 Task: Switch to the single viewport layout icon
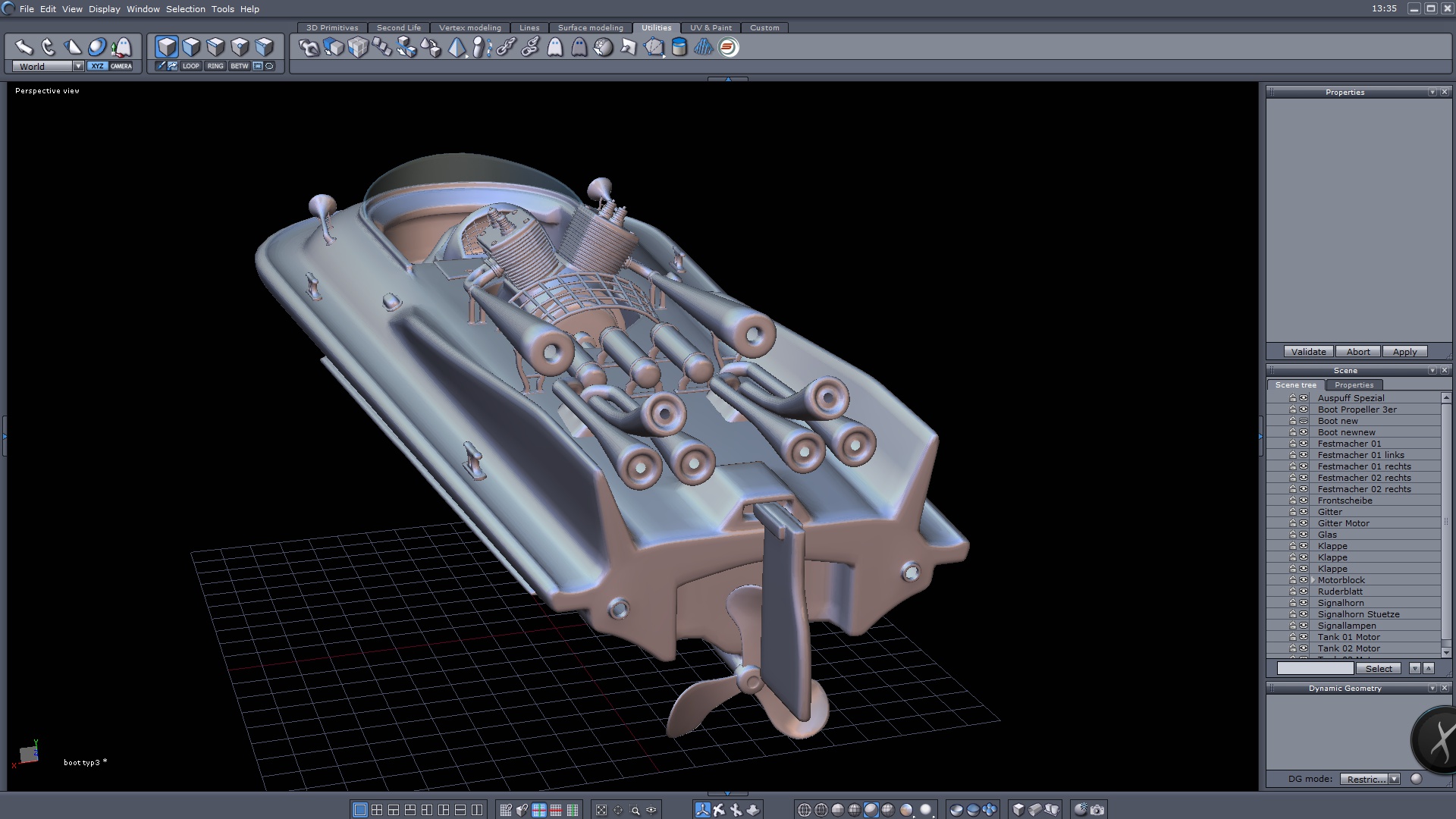(x=360, y=810)
